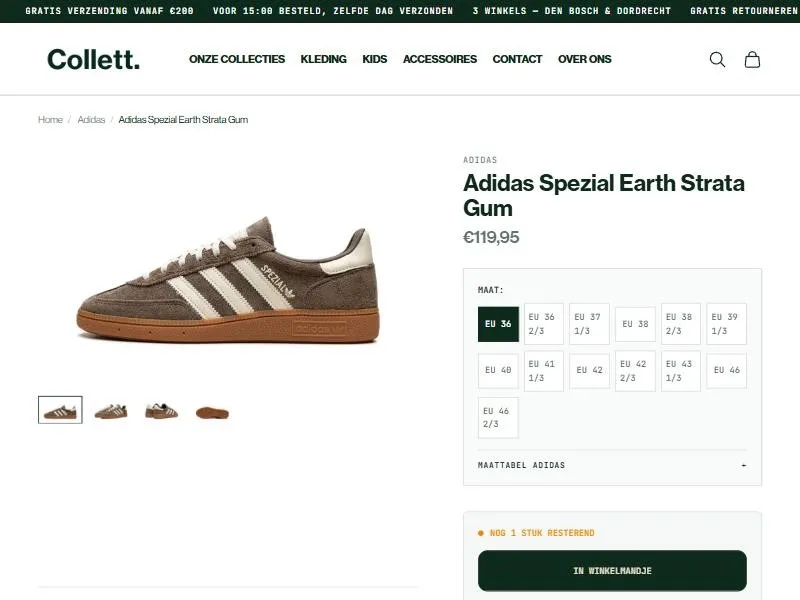Screen dimensions: 800x600
Task: Open the KIDS menu item
Action: [x=374, y=59]
